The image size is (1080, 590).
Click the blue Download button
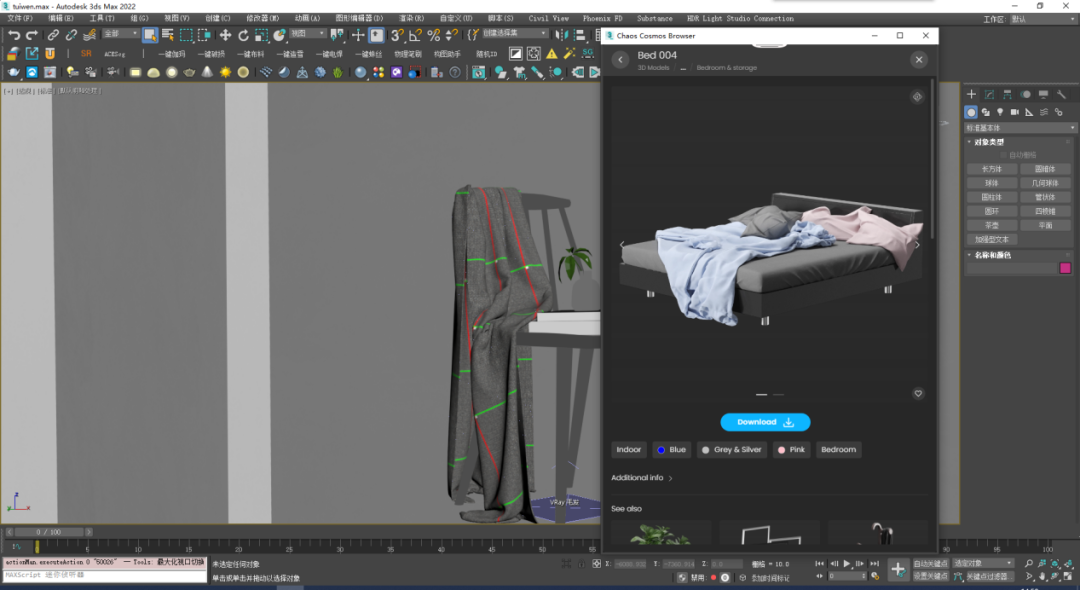point(765,422)
